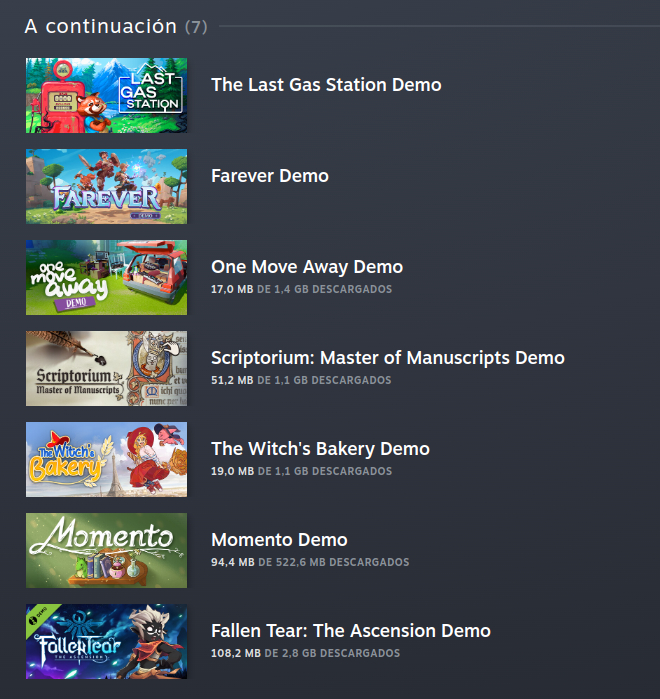660x699 pixels.
Task: Open Fallen Tear: The Ascension thumbnail
Action: (107, 641)
